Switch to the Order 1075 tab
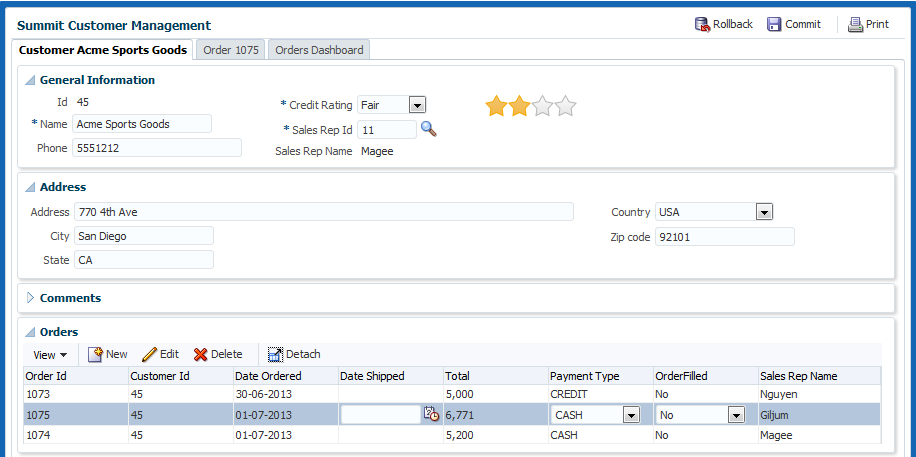This screenshot has width=916, height=457. pyautogui.click(x=231, y=50)
